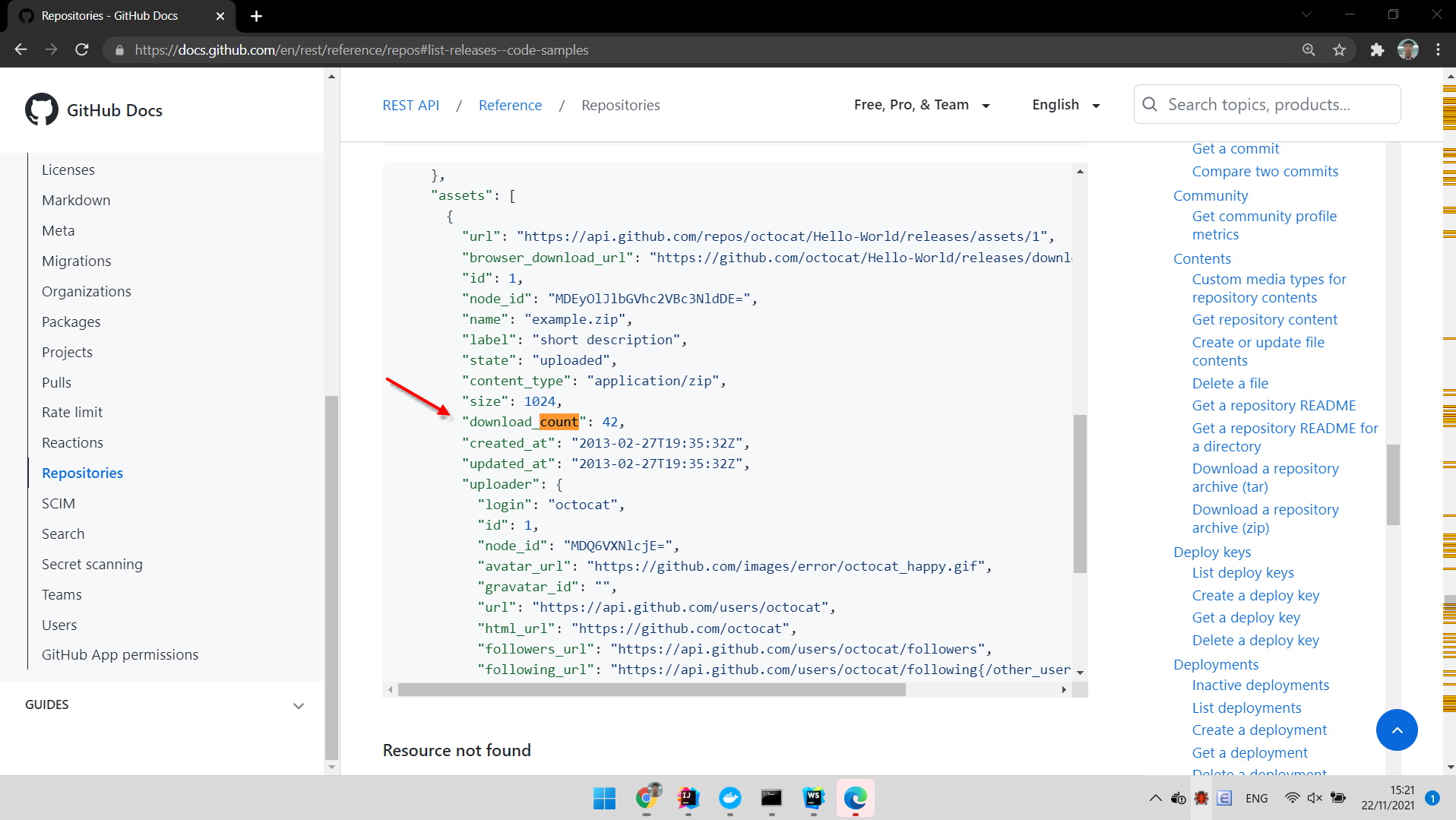This screenshot has width=1456, height=820.
Task: Open the Free, Pro, & Team version dropdown
Action: [x=922, y=105]
